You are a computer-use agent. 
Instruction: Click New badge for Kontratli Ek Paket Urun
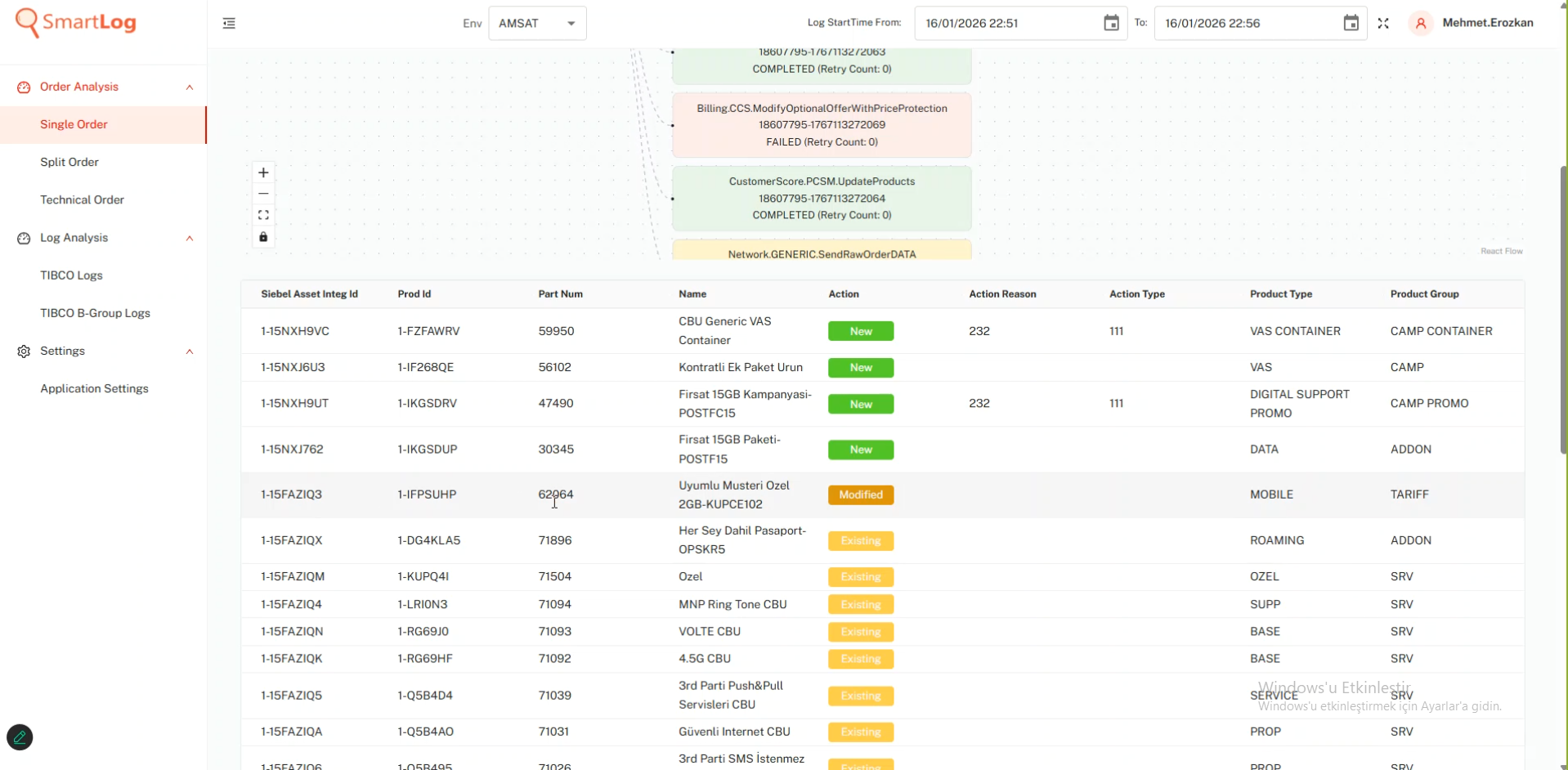tap(861, 368)
